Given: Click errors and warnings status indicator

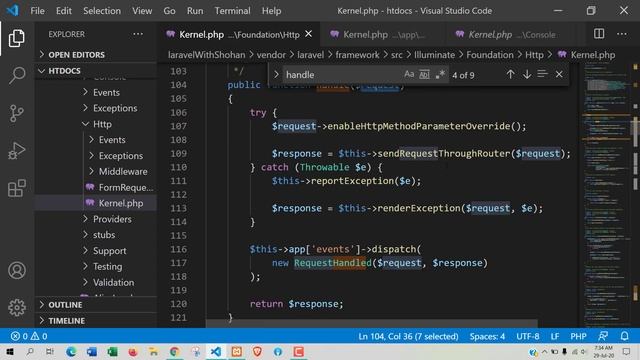Looking at the screenshot, I should (29, 336).
